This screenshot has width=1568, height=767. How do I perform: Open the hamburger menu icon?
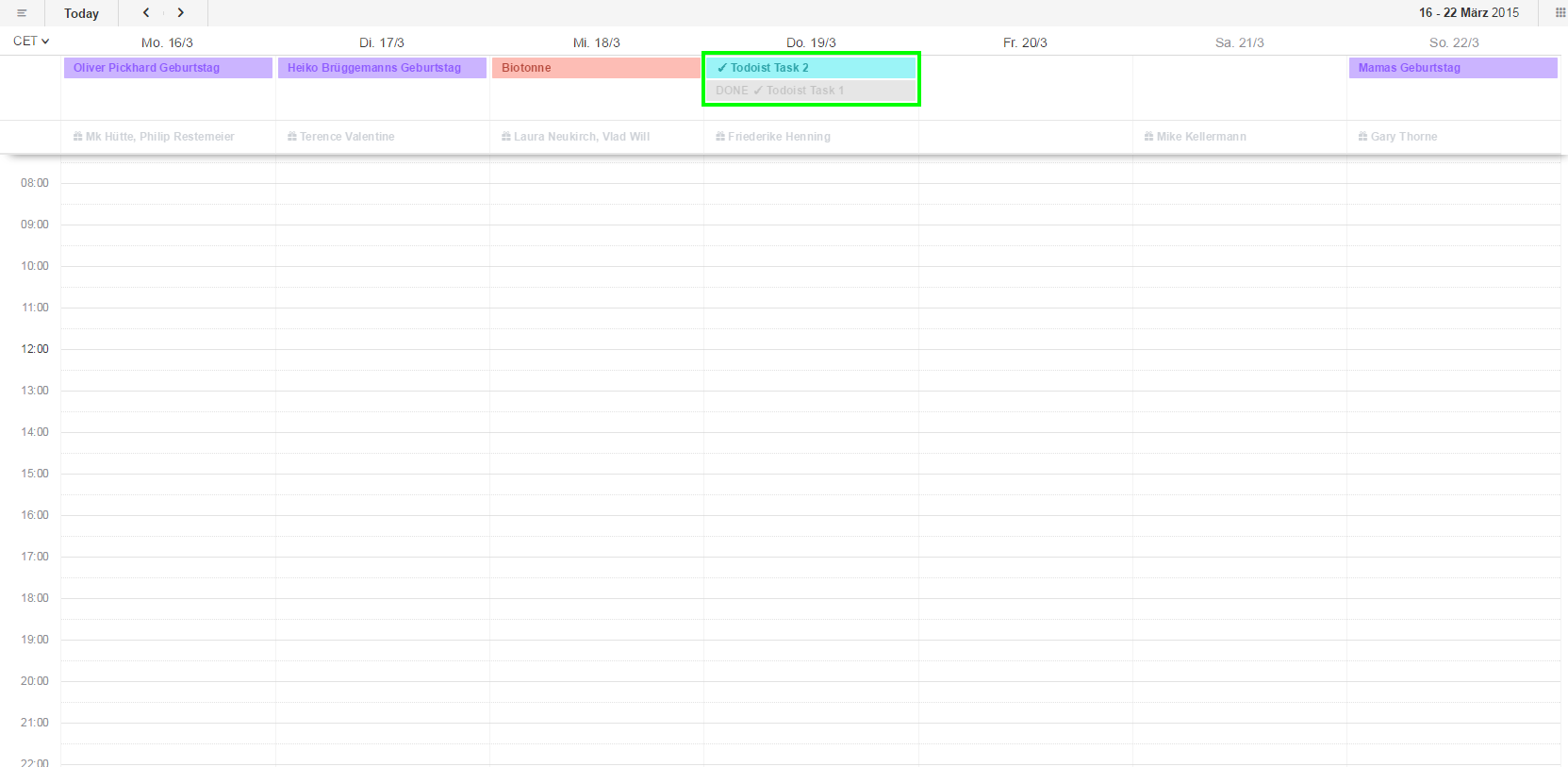click(x=22, y=13)
